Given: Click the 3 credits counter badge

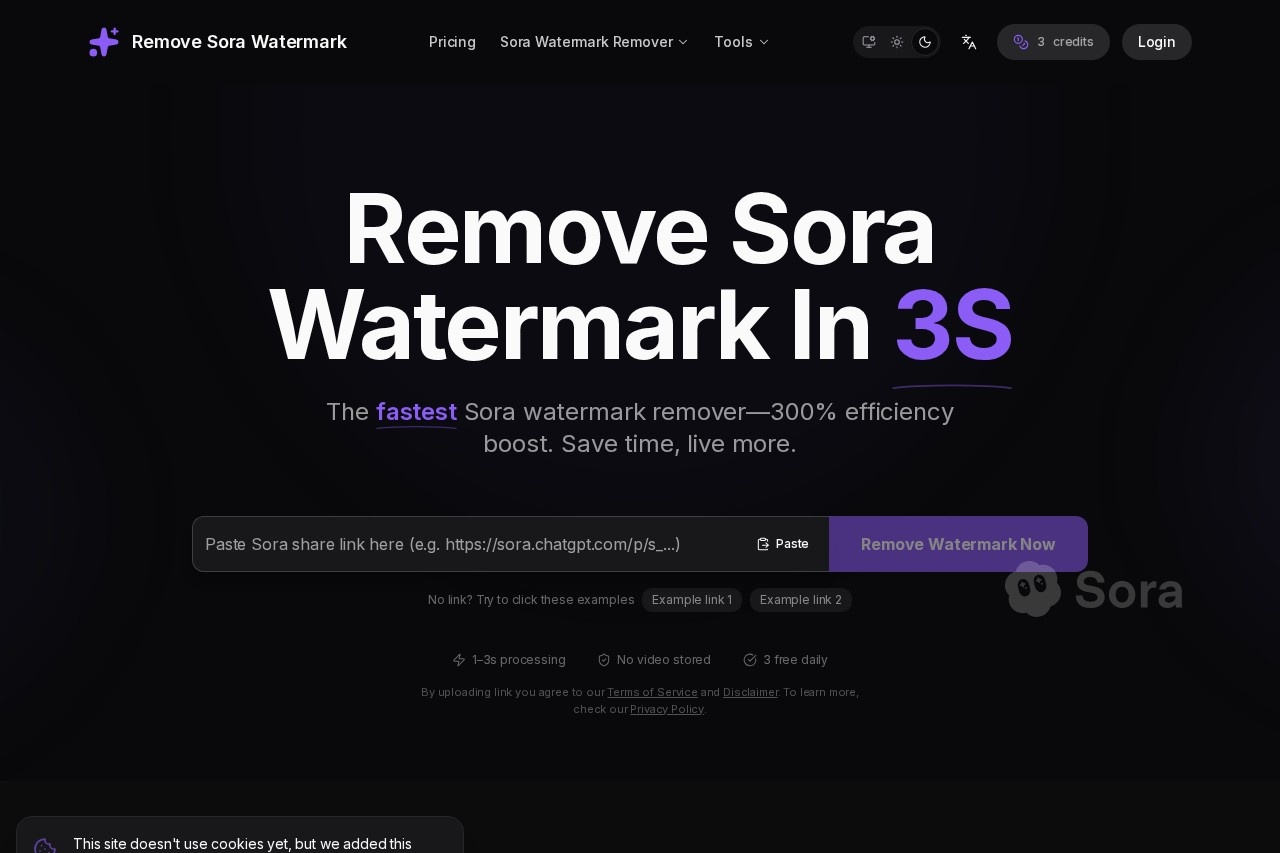Looking at the screenshot, I should (x=1053, y=42).
